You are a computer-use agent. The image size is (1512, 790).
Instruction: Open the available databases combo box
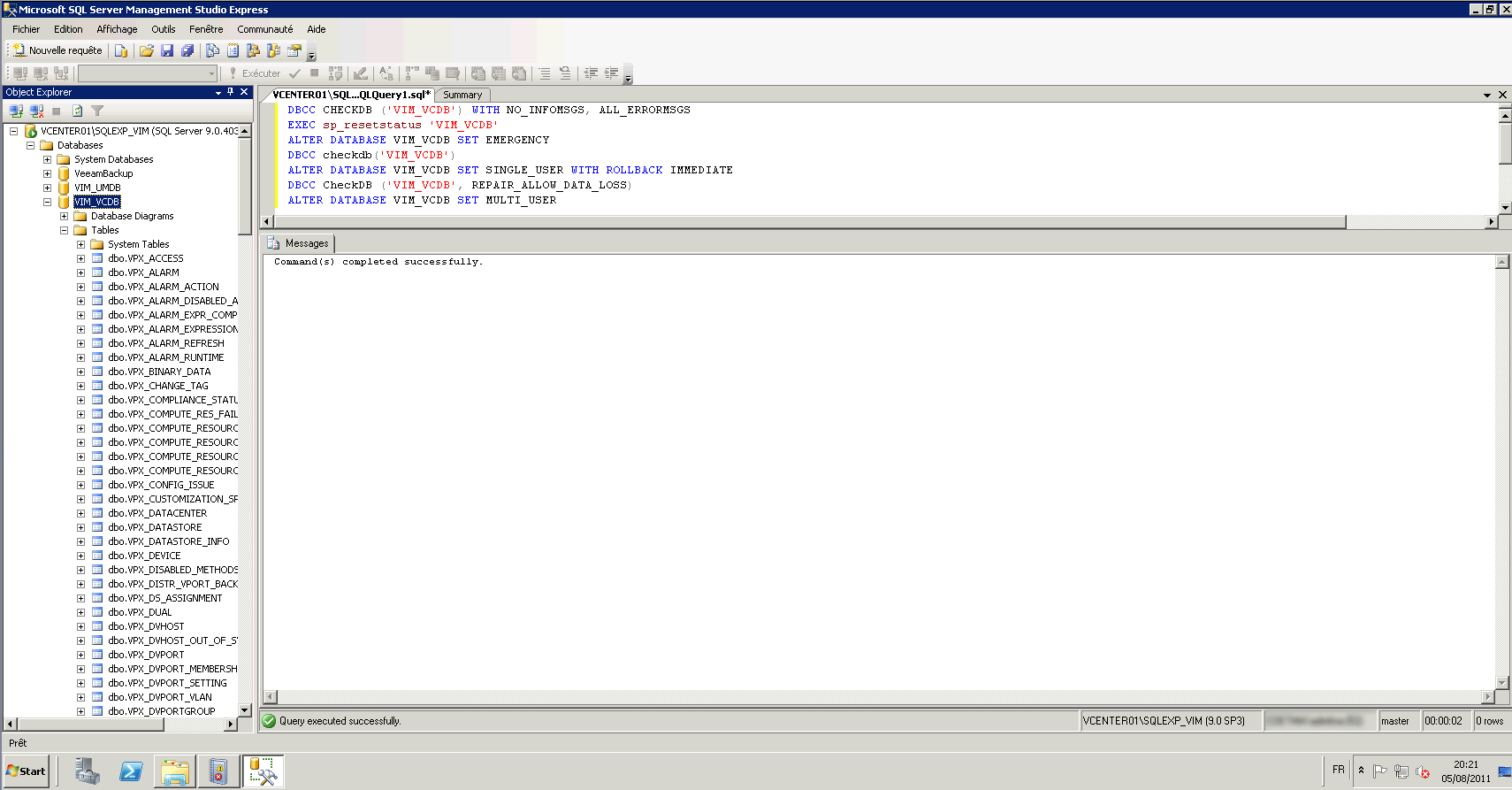(x=148, y=73)
